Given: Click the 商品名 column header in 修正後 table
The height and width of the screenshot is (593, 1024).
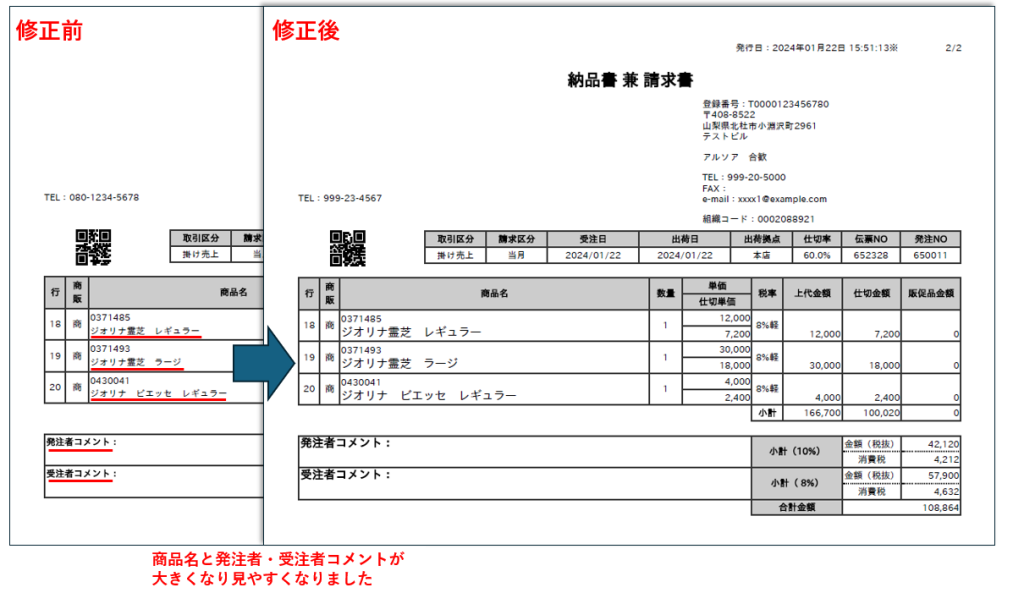Looking at the screenshot, I should [x=492, y=294].
